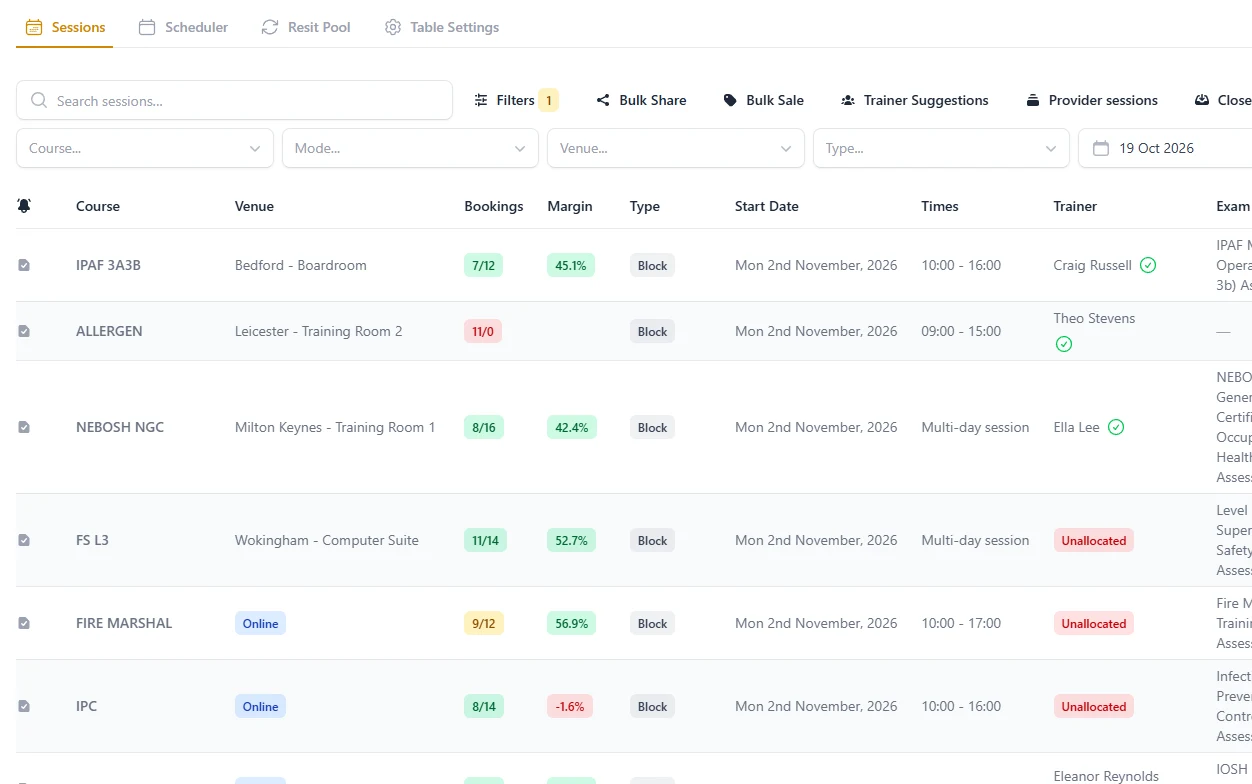
Task: Click the Search sessions input field
Action: coord(234,100)
